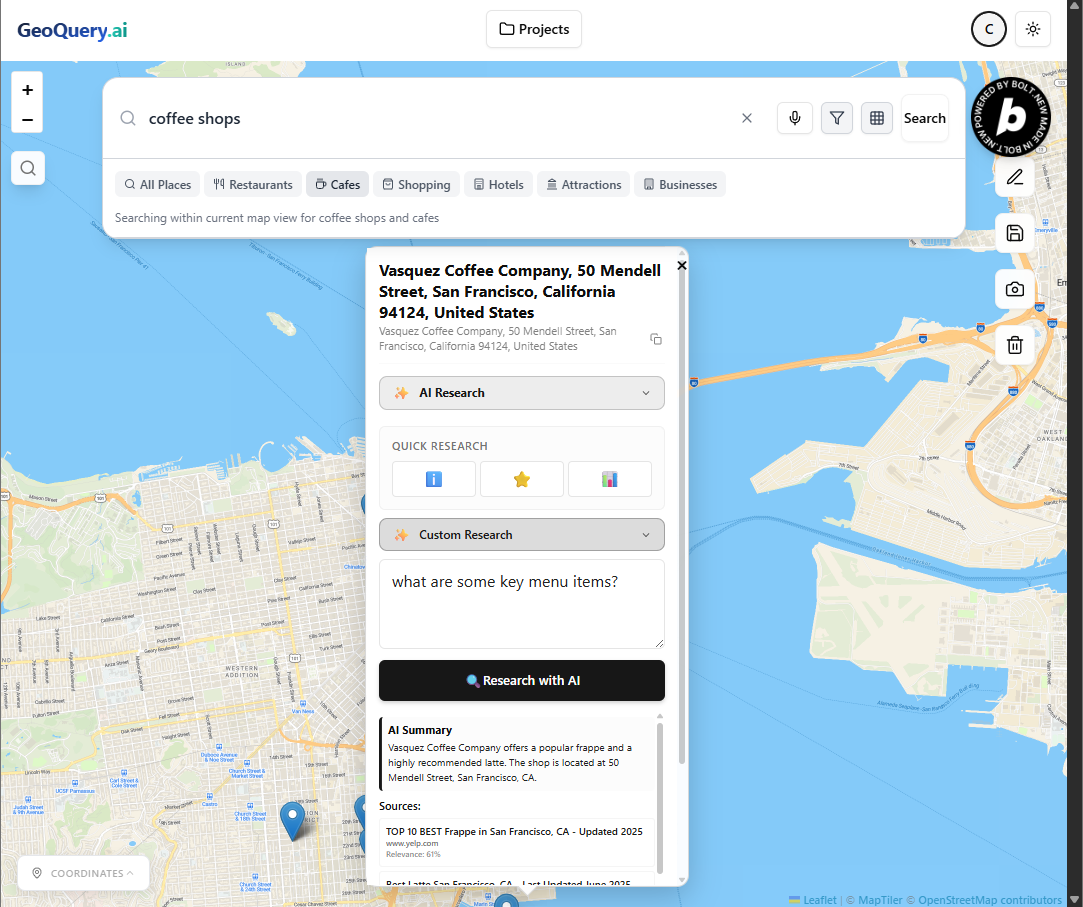Open the user avatar C
Viewport: 1083px width, 907px height.
coord(988,29)
